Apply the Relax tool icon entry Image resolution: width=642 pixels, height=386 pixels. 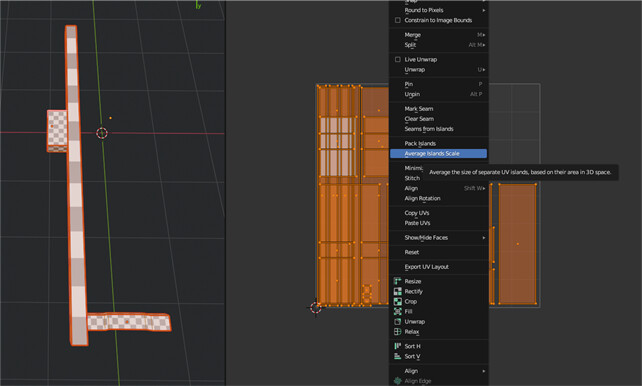click(439, 332)
